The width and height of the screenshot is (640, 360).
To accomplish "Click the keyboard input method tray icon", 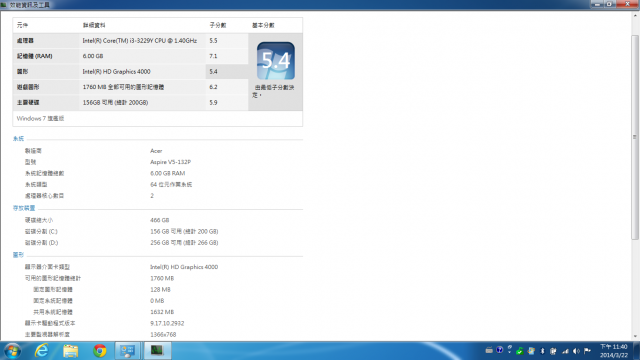I will [489, 350].
